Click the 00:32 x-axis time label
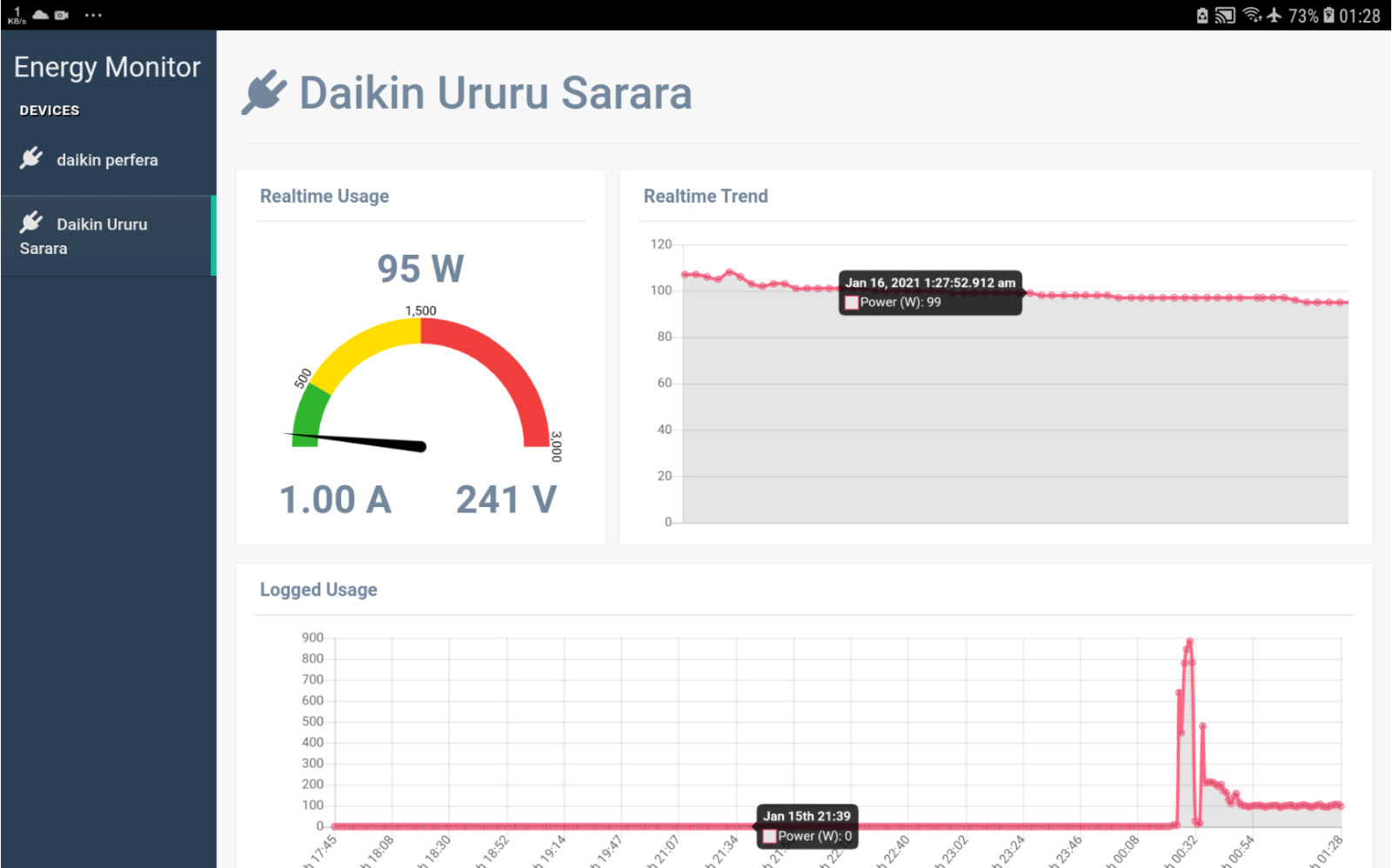The image size is (1392, 868). tap(1181, 851)
